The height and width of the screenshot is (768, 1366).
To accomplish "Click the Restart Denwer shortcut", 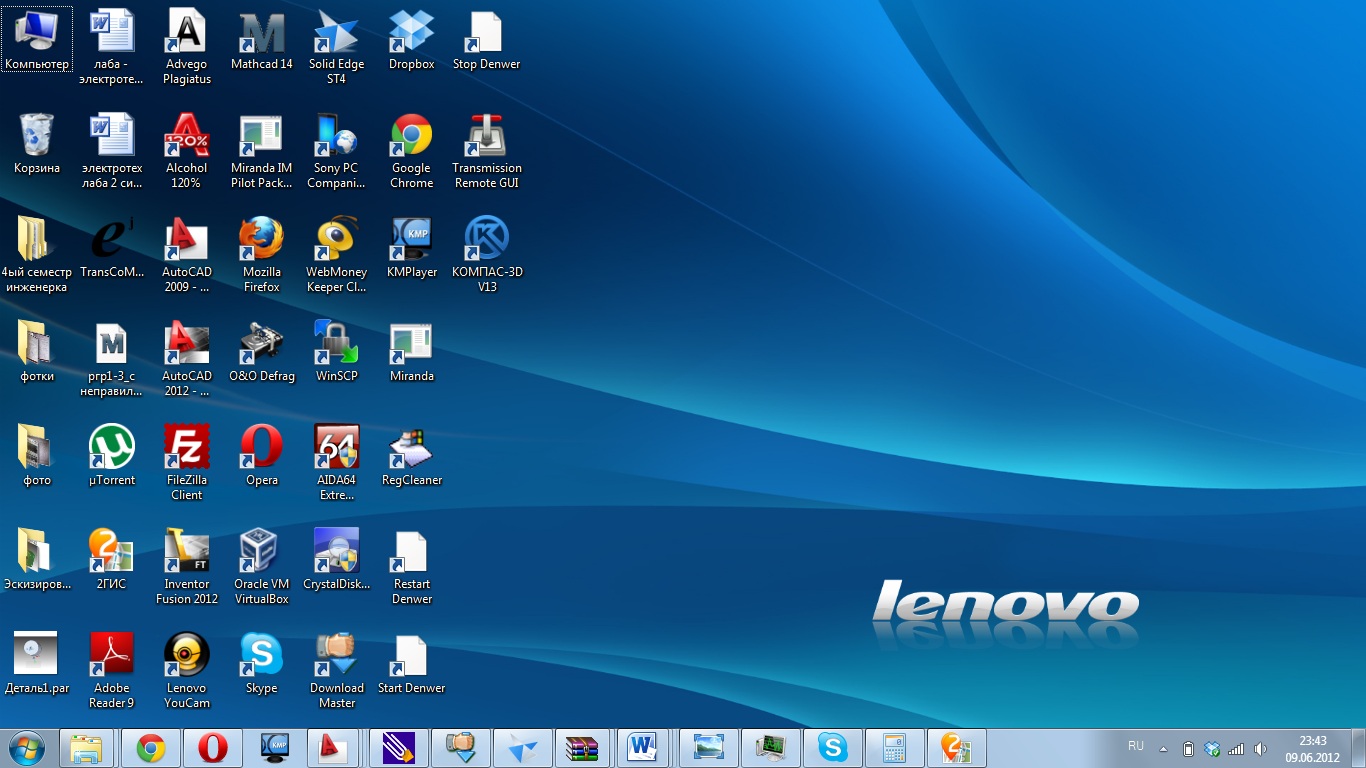I will [412, 567].
